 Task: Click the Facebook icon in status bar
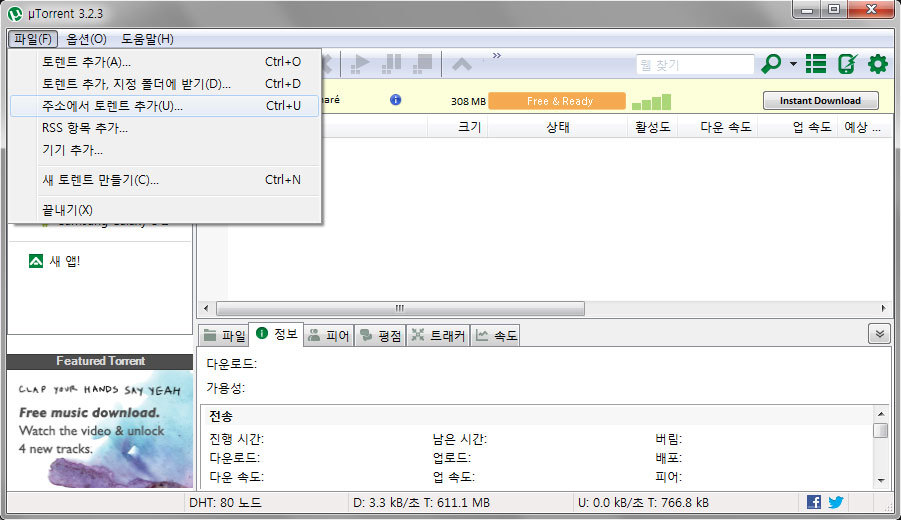click(x=814, y=502)
